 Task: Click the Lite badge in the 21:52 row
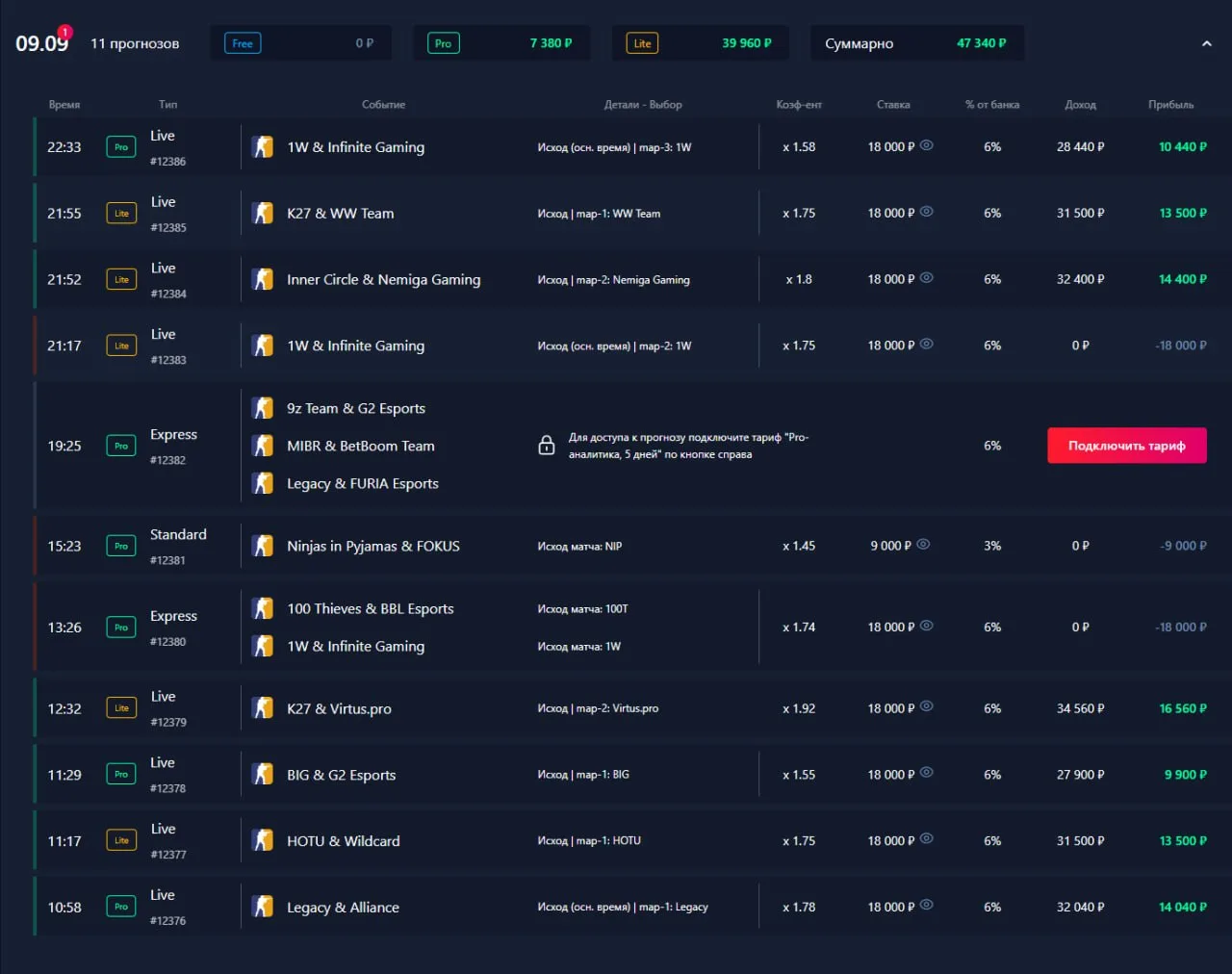[x=121, y=280]
